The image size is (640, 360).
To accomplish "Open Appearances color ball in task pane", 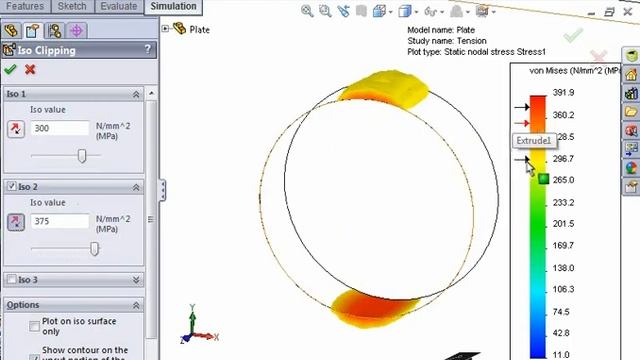I will click(631, 168).
